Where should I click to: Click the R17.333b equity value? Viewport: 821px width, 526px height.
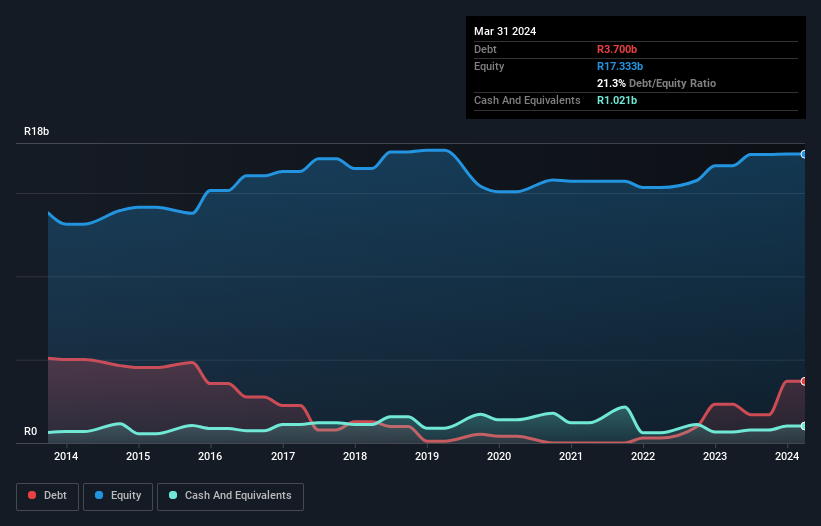pyautogui.click(x=620, y=66)
